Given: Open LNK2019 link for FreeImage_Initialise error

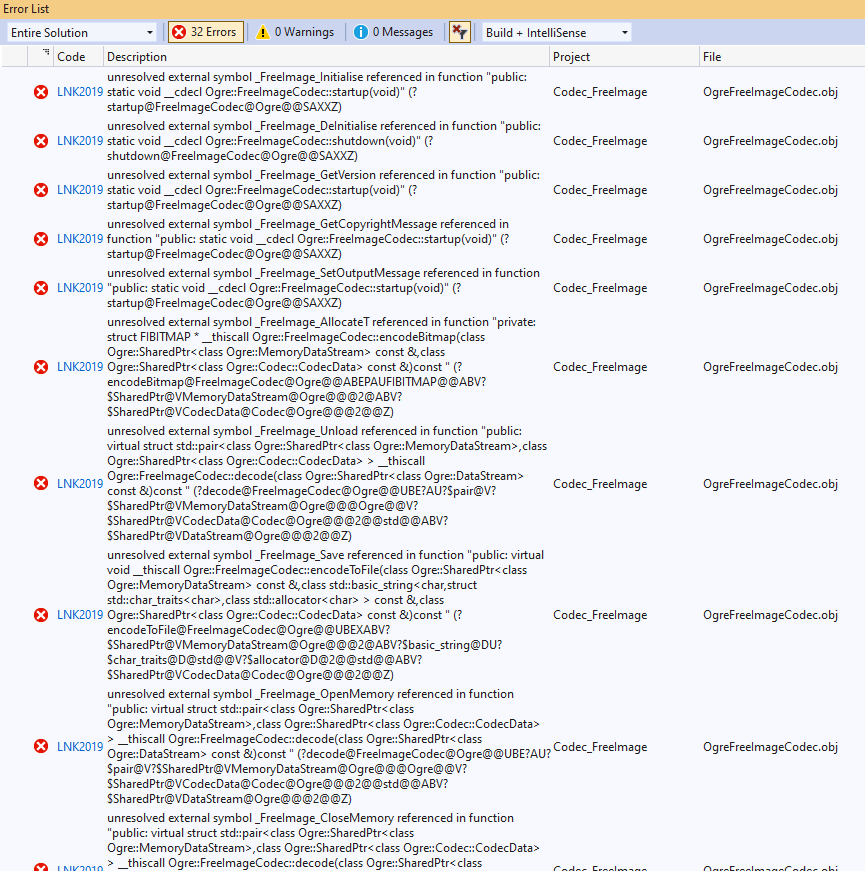Looking at the screenshot, I should tap(80, 92).
